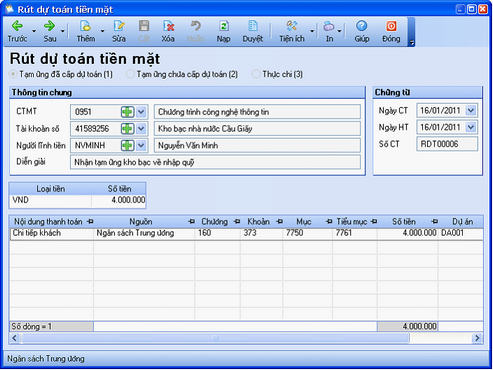
Task: Click Chương cell value 160
Action: coord(217,233)
